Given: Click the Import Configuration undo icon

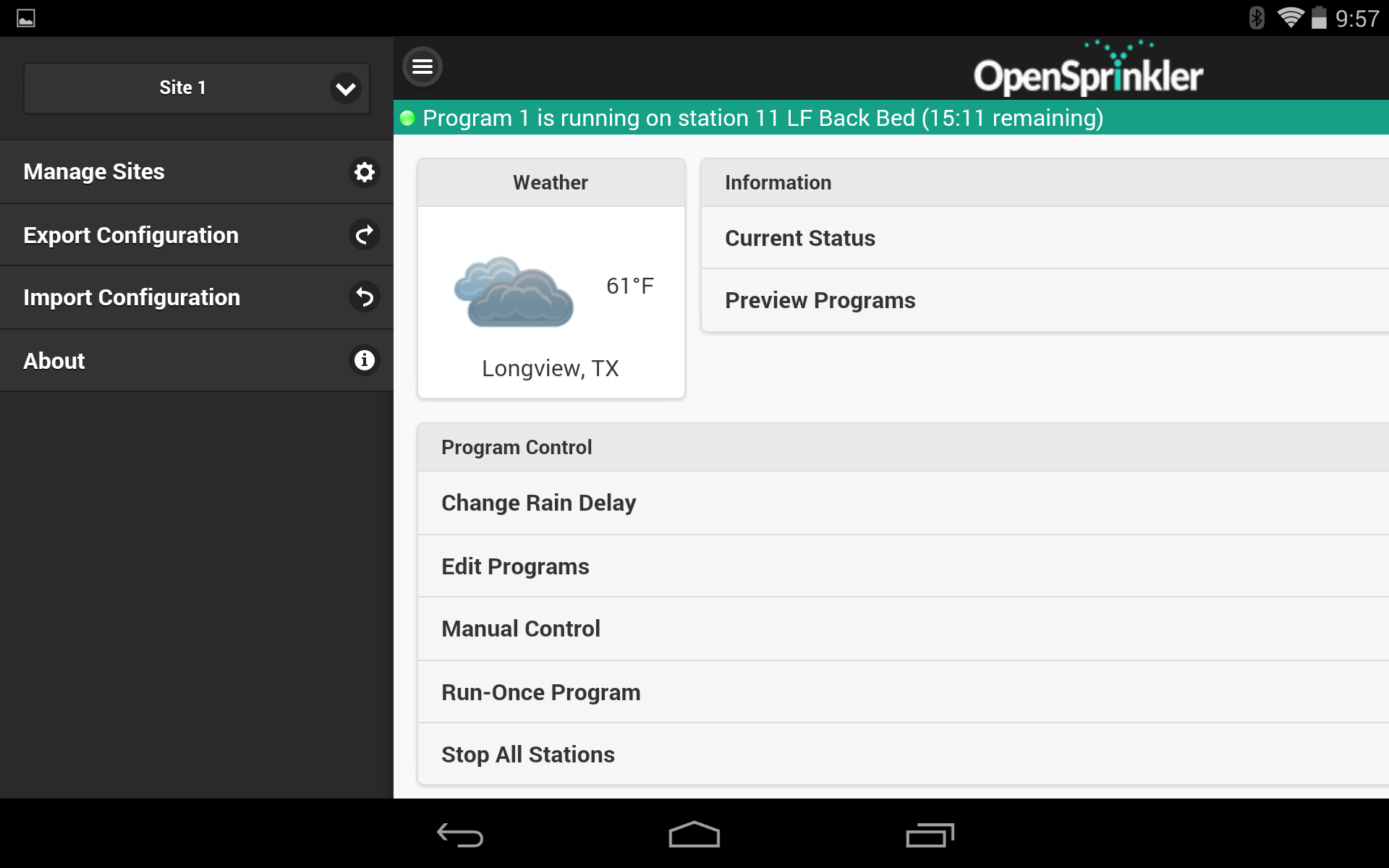Looking at the screenshot, I should (365, 297).
